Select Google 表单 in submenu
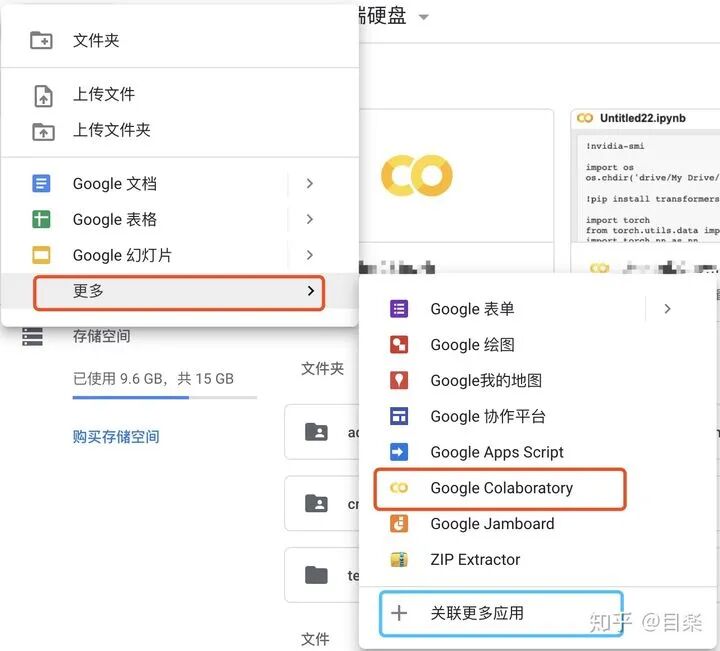This screenshot has width=720, height=651. pyautogui.click(x=537, y=309)
